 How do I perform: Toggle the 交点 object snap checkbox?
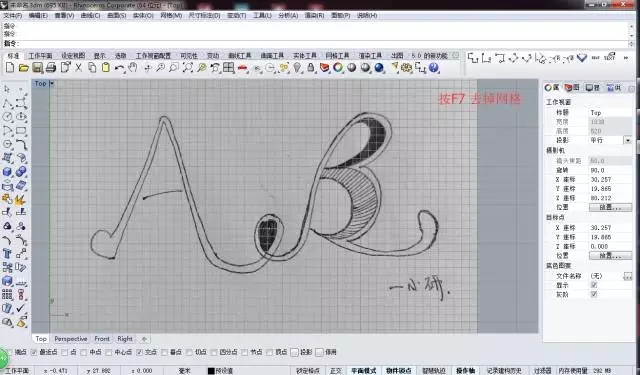(x=140, y=352)
